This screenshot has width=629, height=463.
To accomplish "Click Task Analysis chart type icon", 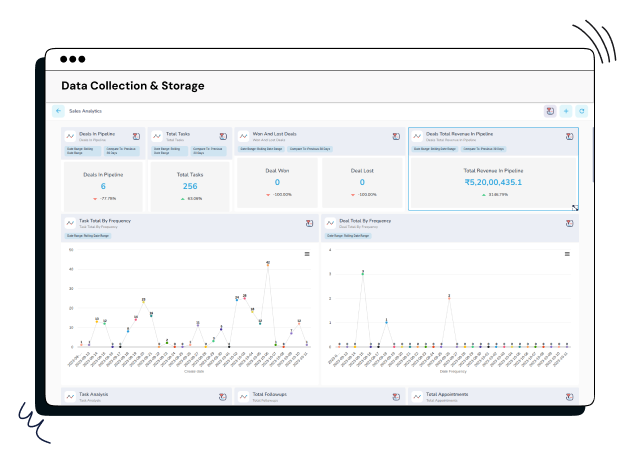I will 70,397.
